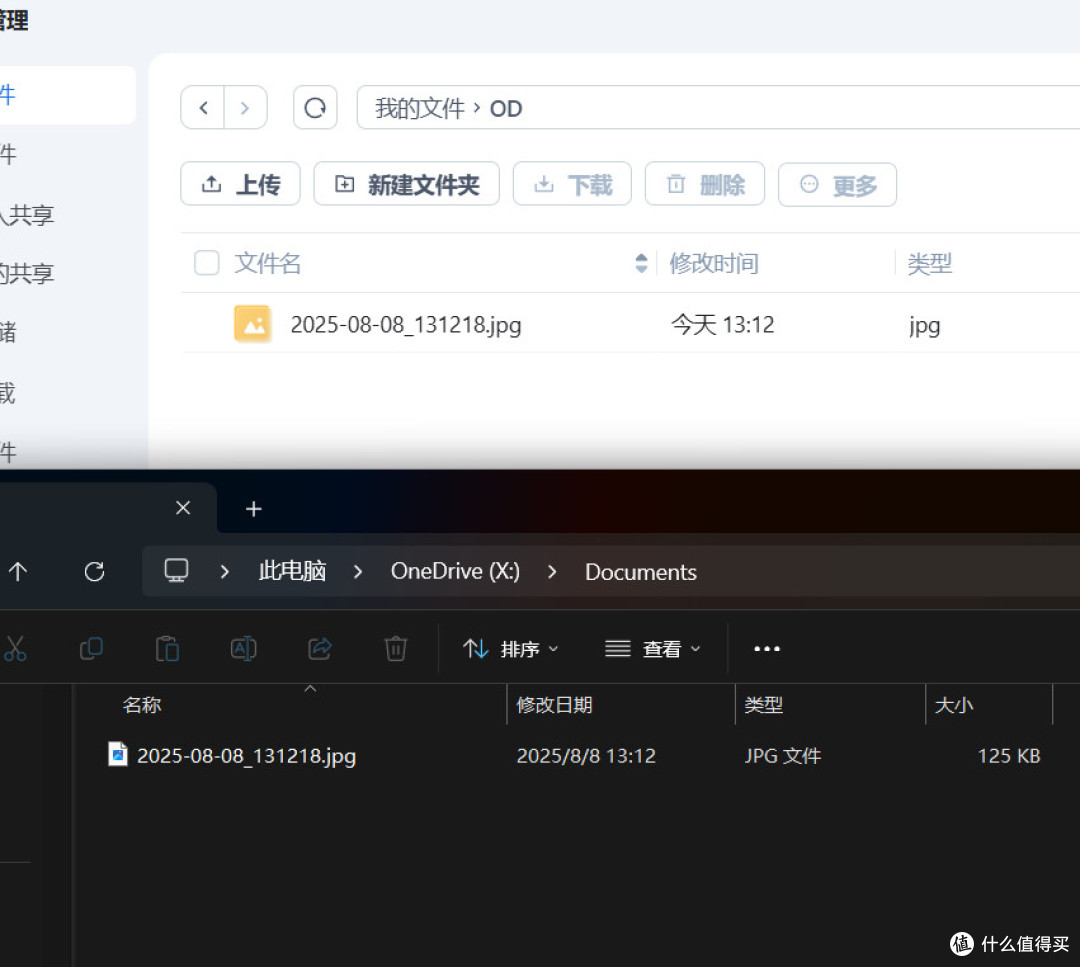
Task: Click the computer icon in Explorer address bar
Action: [176, 571]
